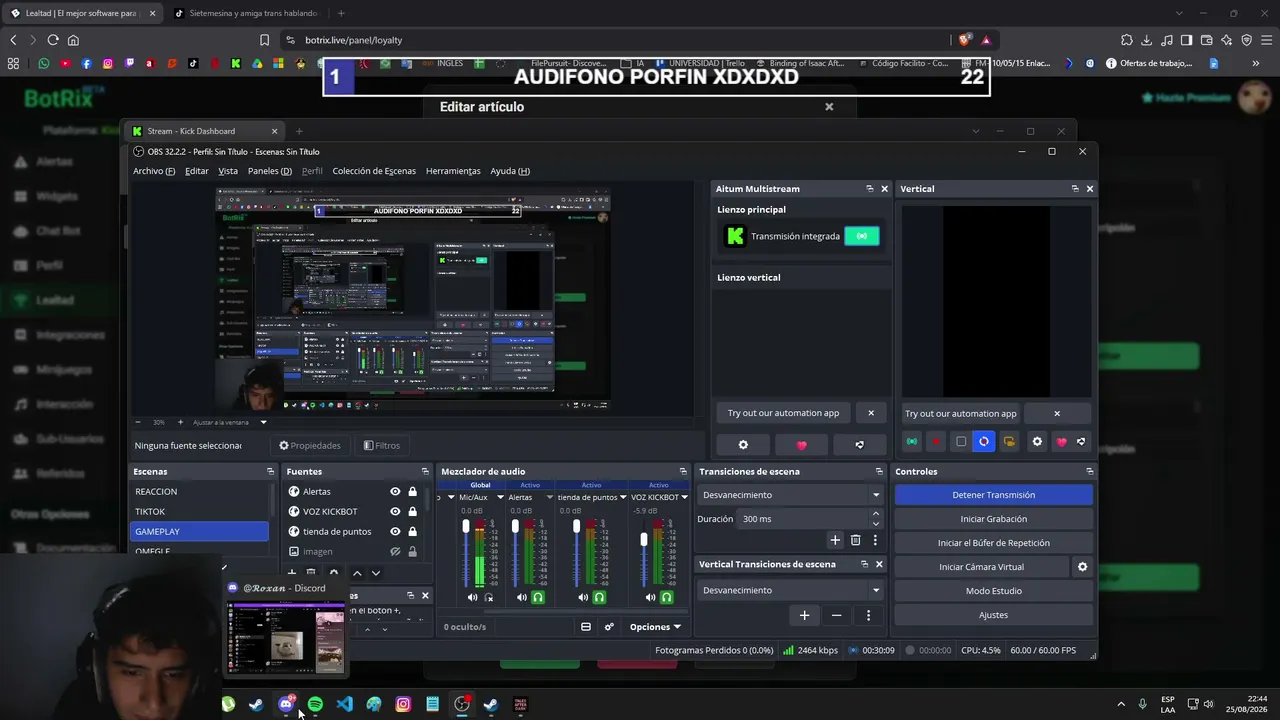Open tienda de puntos mixer dropdown arrow
The image size is (1280, 720).
(x=625, y=497)
